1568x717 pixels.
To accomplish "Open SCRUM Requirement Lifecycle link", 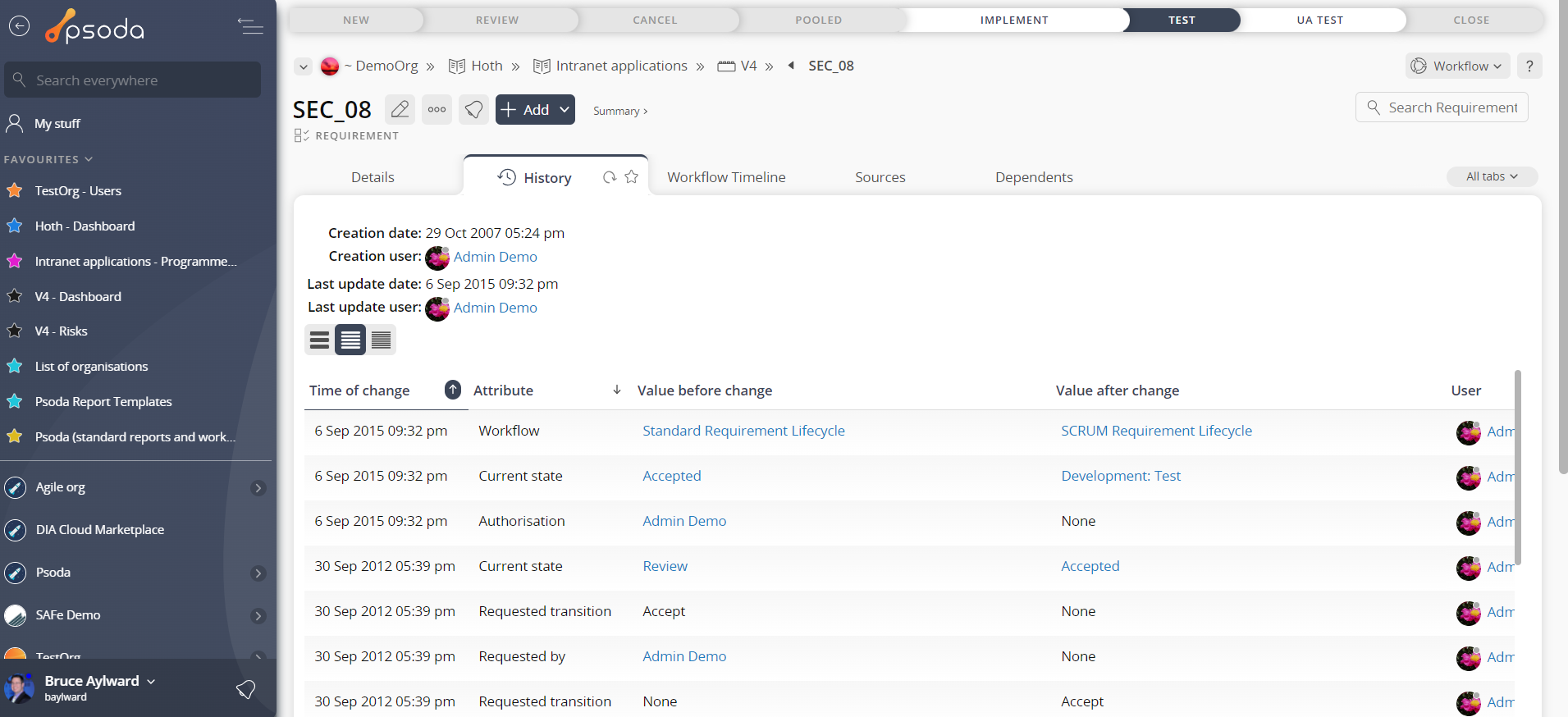I will click(1156, 431).
